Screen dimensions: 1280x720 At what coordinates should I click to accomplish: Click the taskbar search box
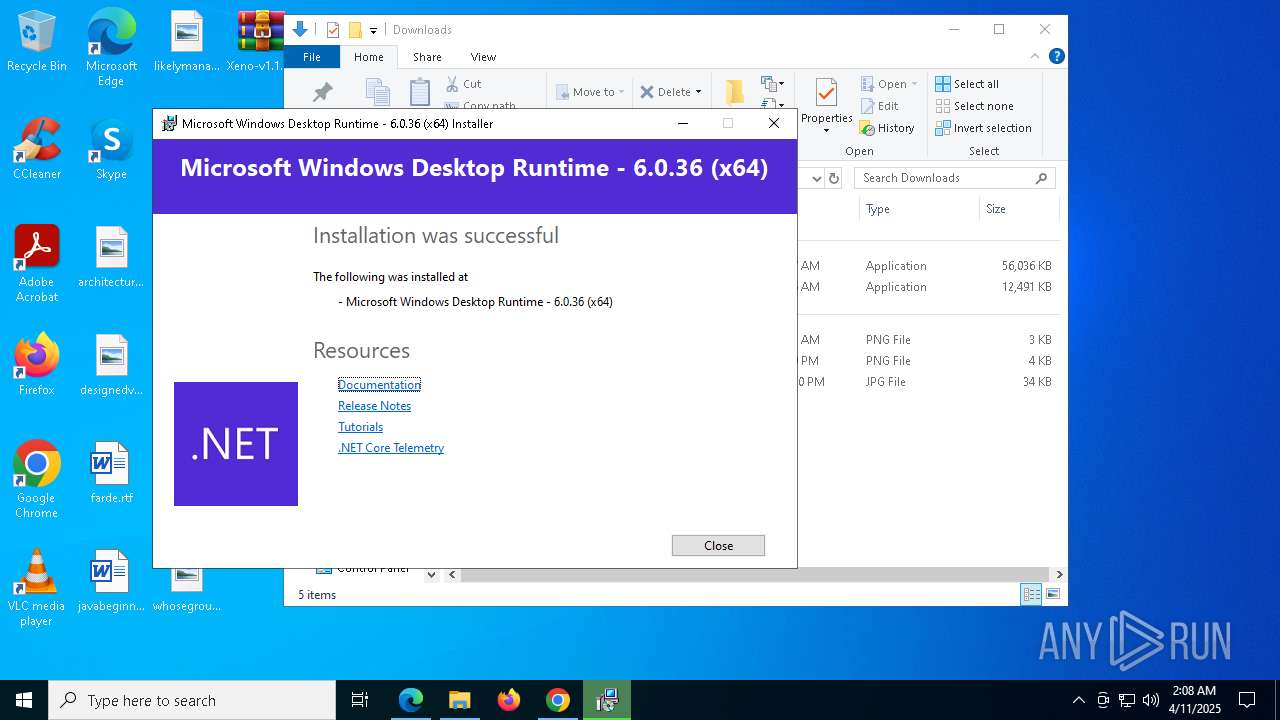click(x=192, y=700)
